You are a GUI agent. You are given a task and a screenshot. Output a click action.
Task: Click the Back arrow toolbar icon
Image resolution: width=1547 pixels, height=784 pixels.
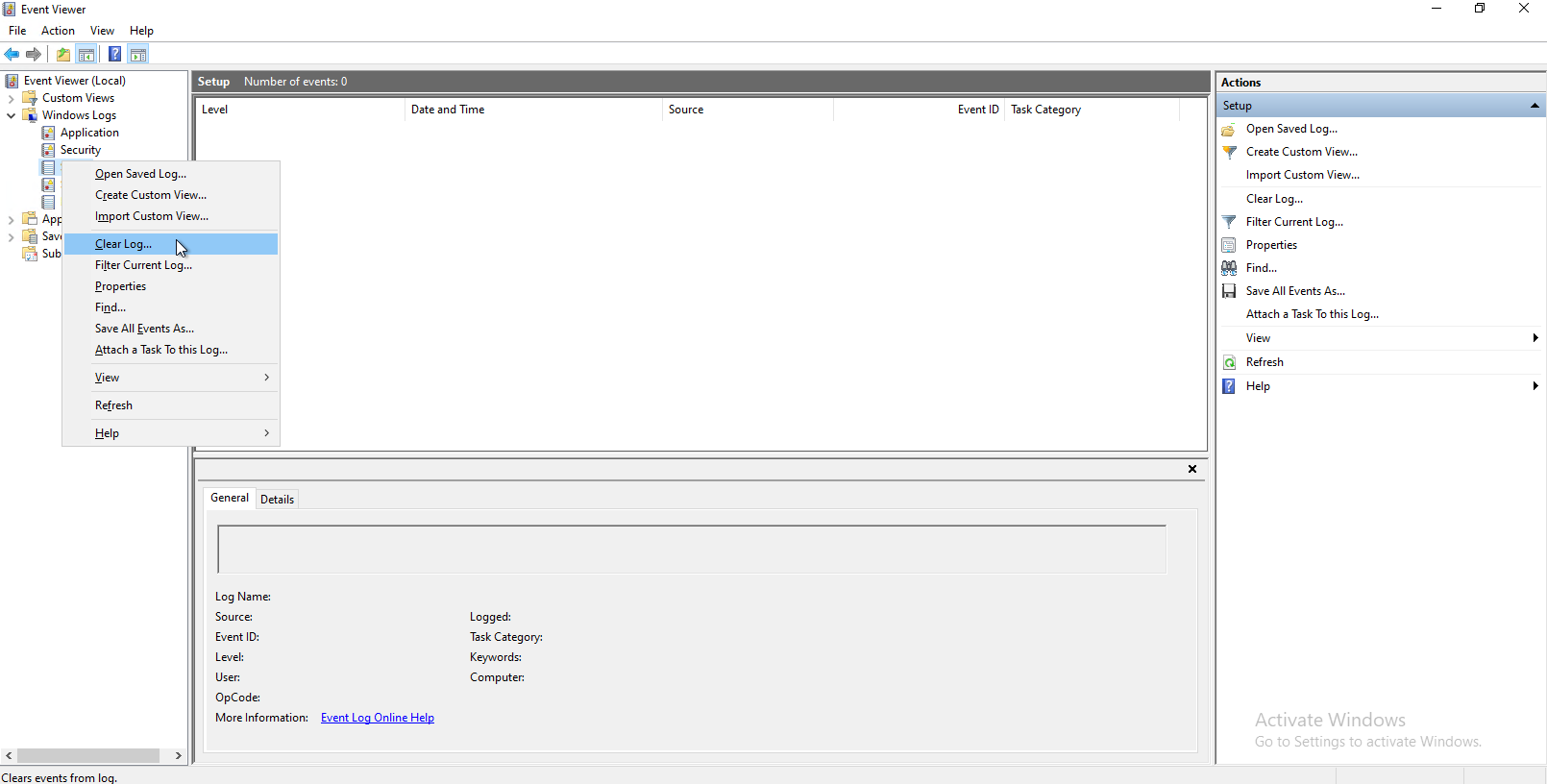coord(12,55)
